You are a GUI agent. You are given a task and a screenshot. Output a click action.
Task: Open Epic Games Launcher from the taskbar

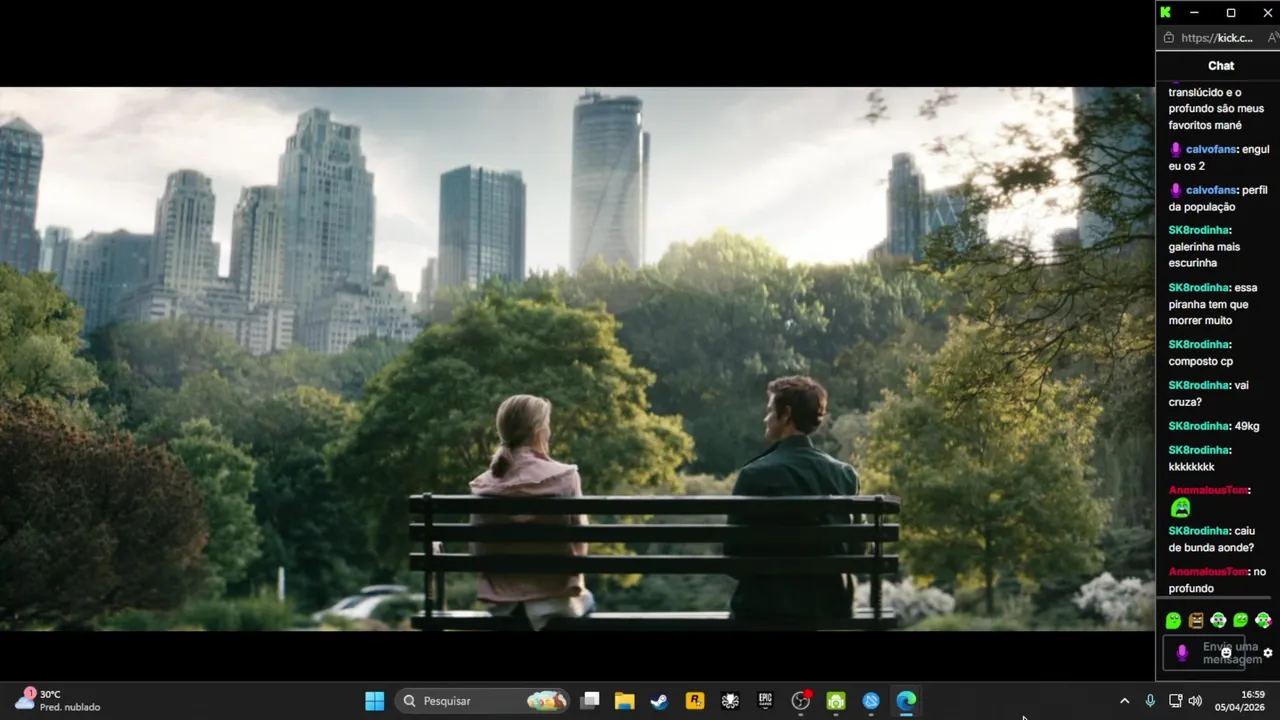coord(765,701)
